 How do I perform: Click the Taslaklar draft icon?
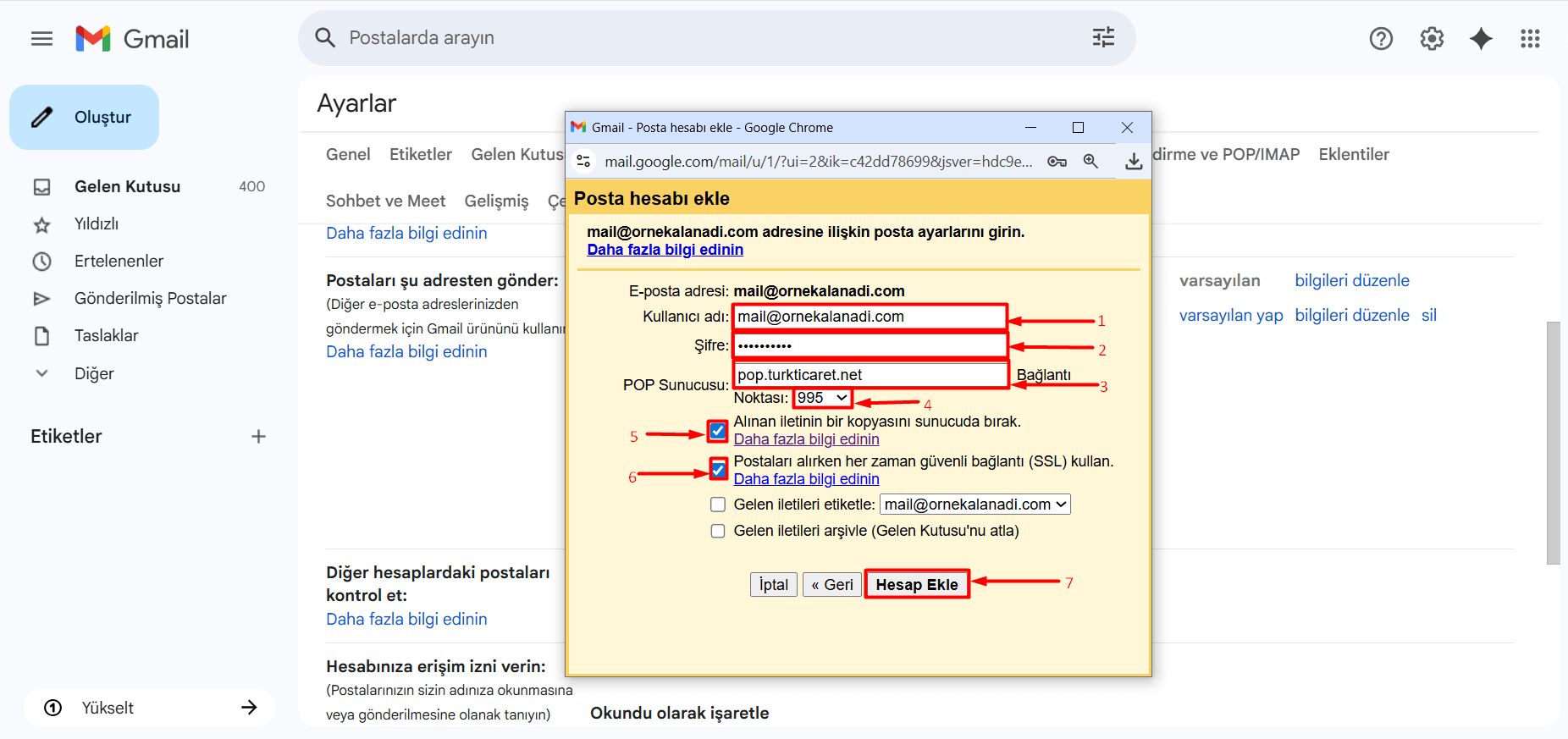click(41, 336)
